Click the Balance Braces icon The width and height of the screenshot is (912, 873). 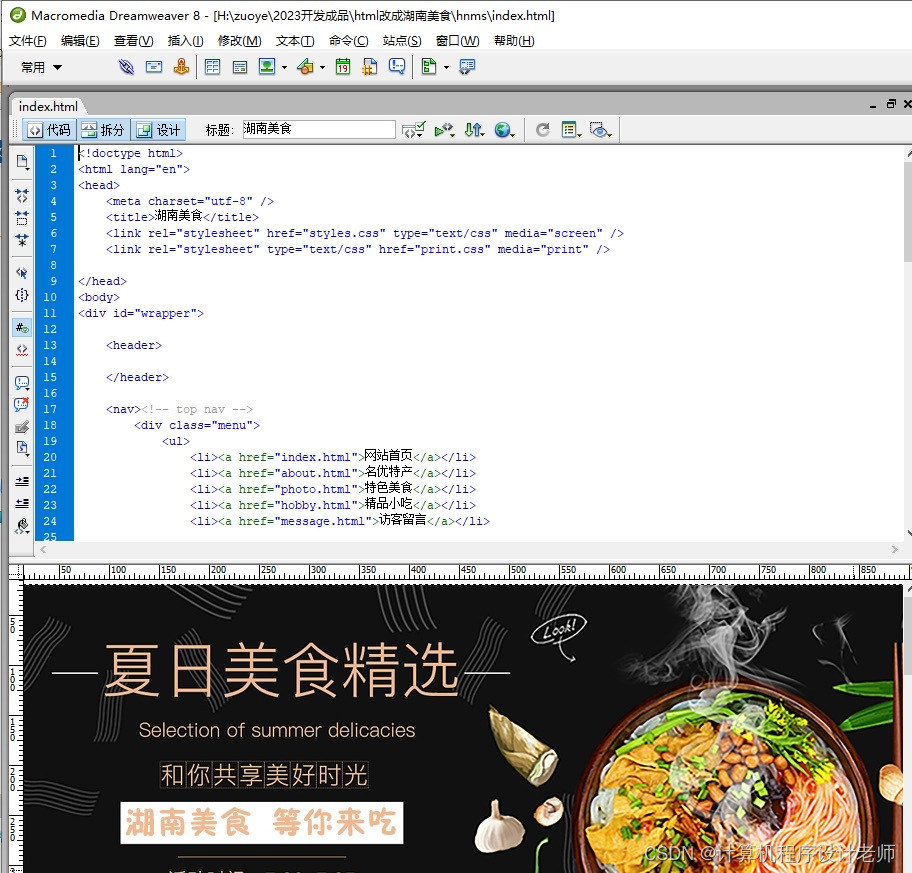tap(22, 295)
